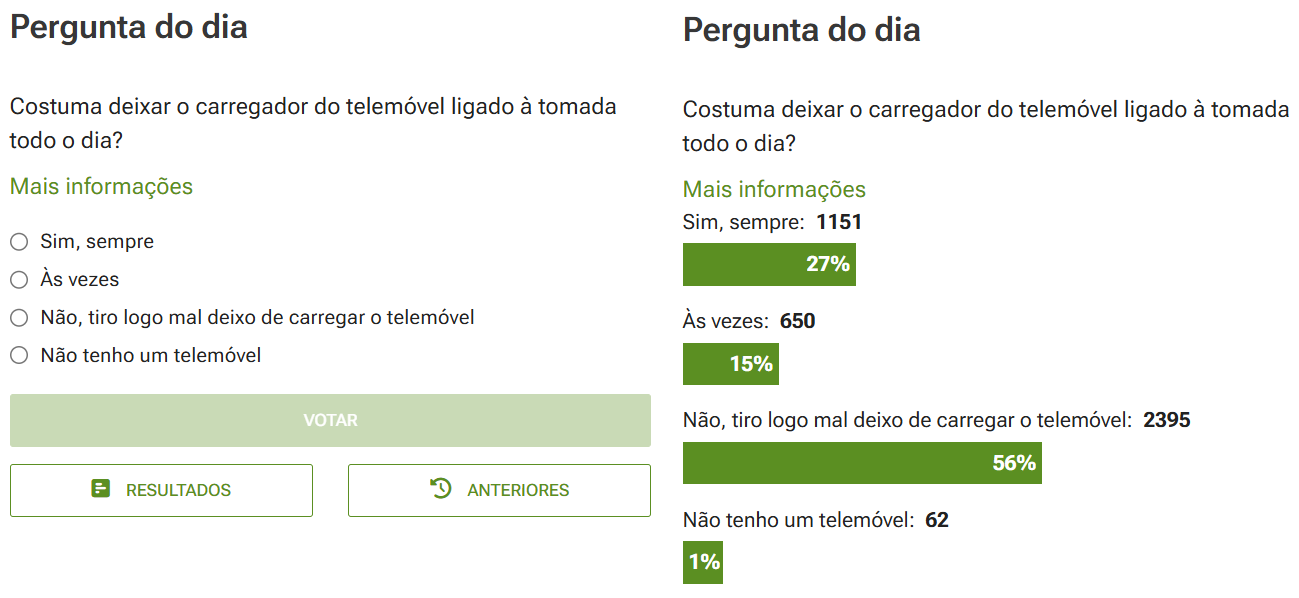Screen dimensions: 1299x598
Task: Click the "Às vezes: 650" result label
Action: (749, 321)
